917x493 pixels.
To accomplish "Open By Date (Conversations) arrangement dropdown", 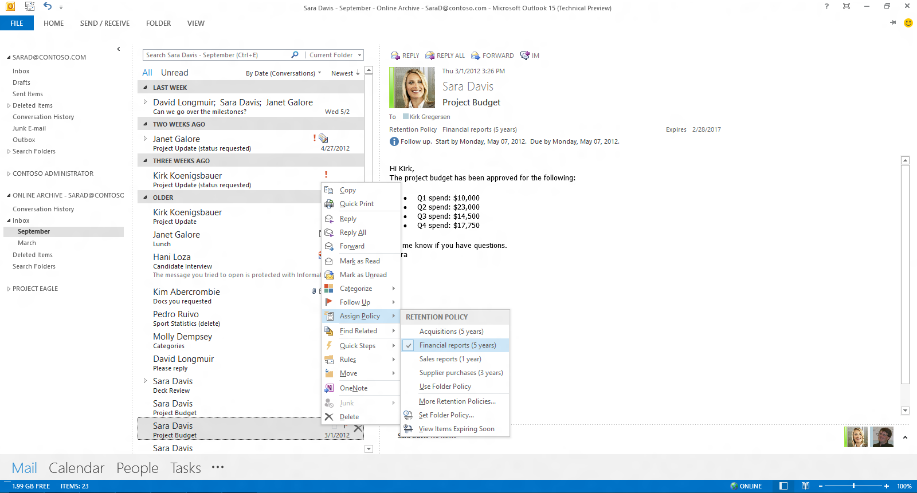I will pyautogui.click(x=283, y=73).
